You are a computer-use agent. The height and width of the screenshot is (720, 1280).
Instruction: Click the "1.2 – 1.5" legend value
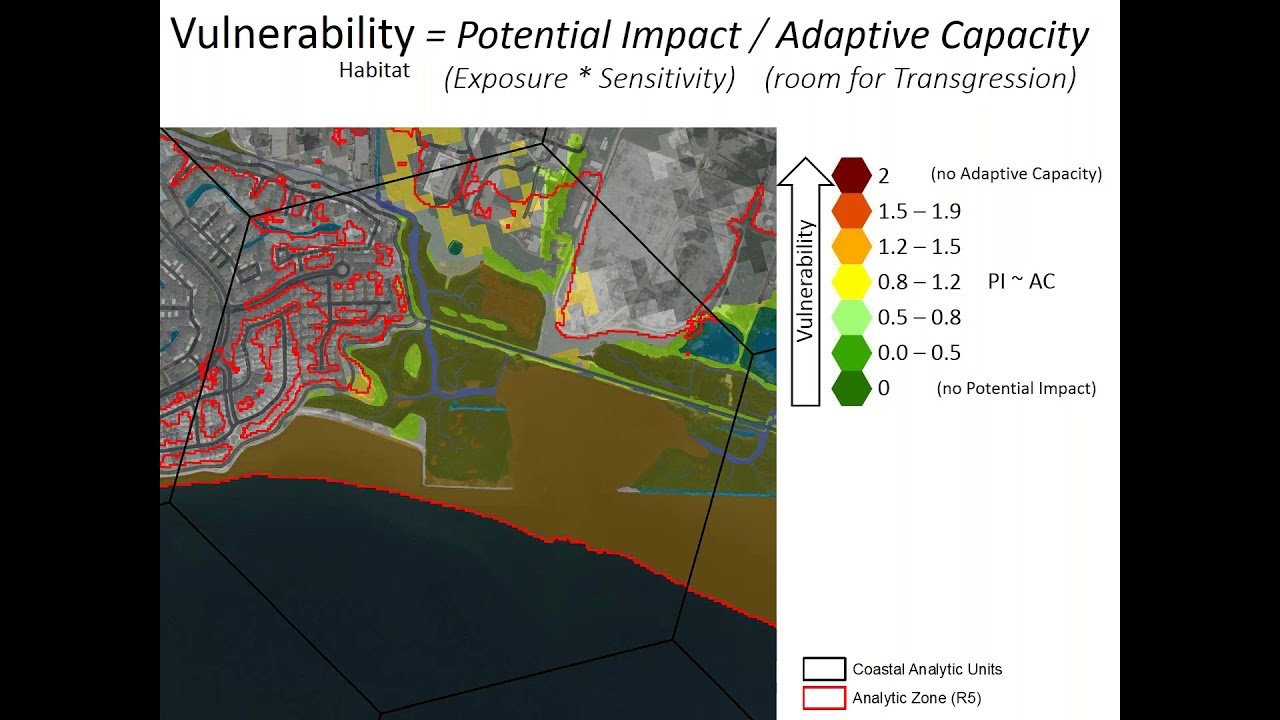[x=919, y=246]
